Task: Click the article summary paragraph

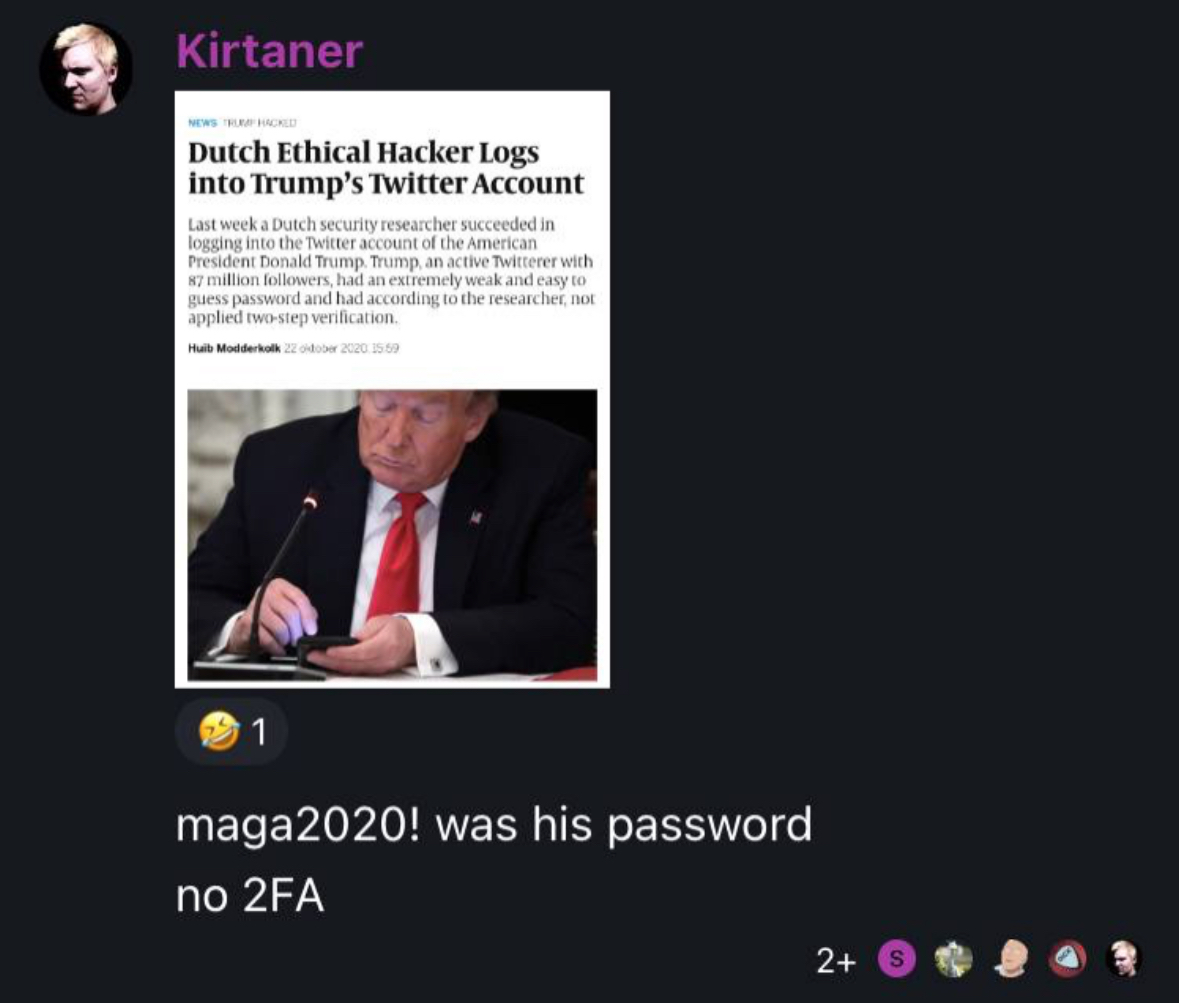Action: (391, 271)
